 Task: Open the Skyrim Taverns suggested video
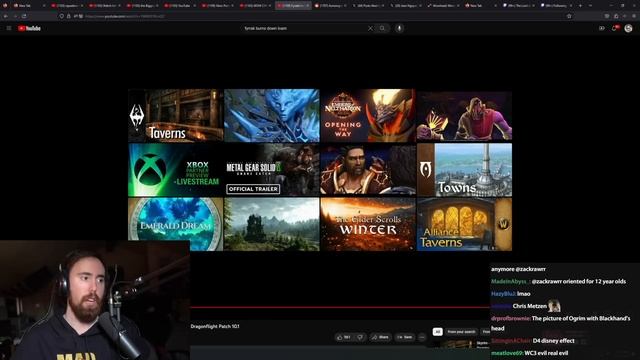[176, 116]
